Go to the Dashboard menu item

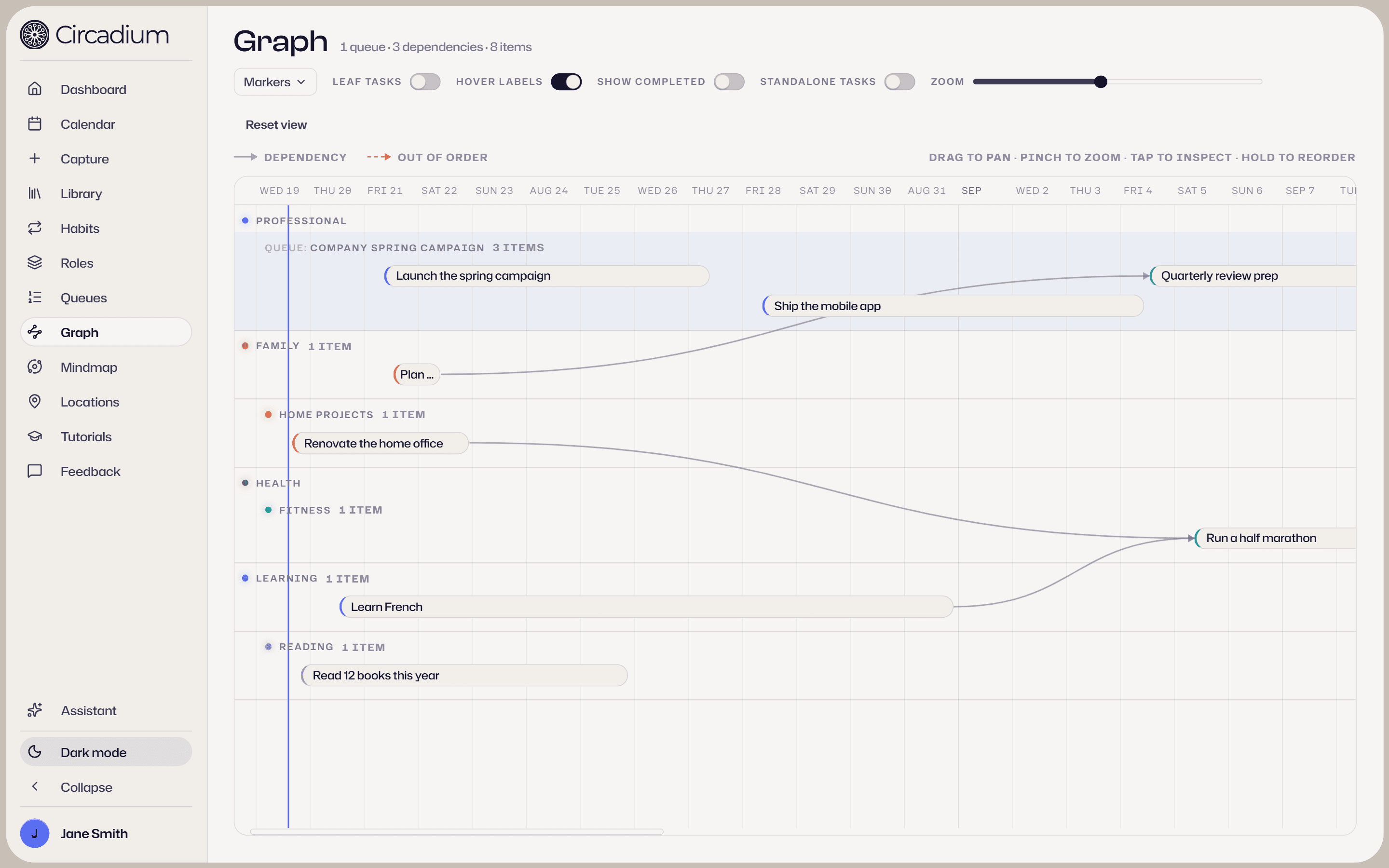(106, 89)
